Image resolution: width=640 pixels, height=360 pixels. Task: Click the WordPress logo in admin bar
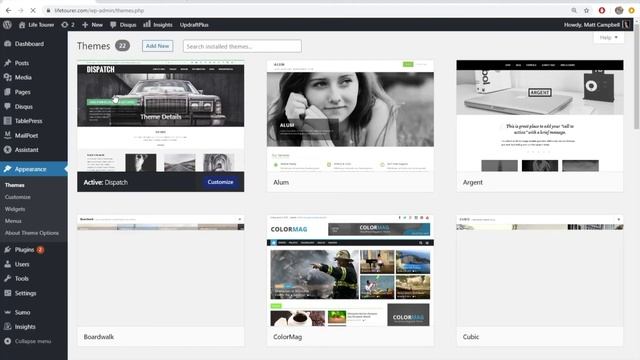[7, 24]
